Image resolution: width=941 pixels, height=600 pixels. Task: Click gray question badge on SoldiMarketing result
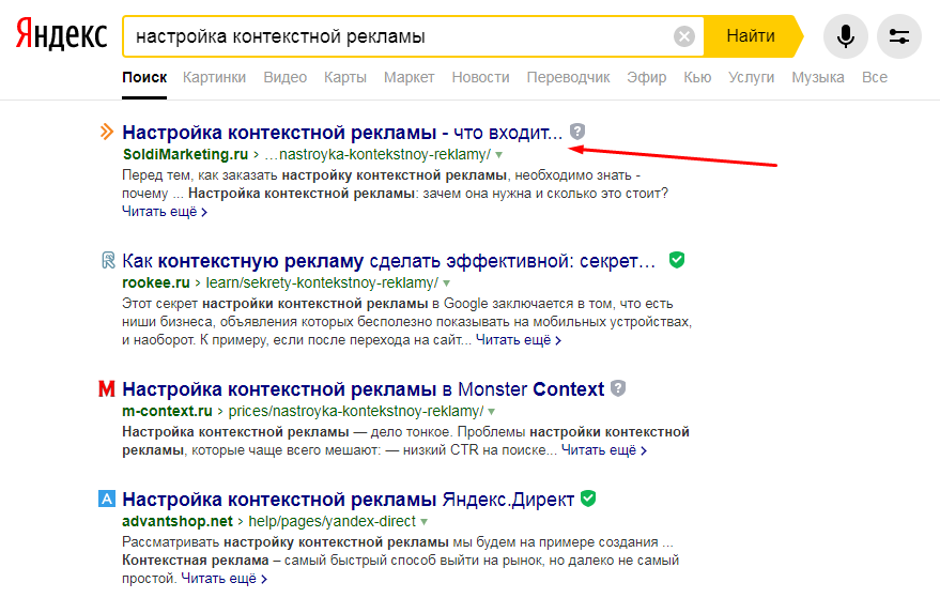coord(577,131)
